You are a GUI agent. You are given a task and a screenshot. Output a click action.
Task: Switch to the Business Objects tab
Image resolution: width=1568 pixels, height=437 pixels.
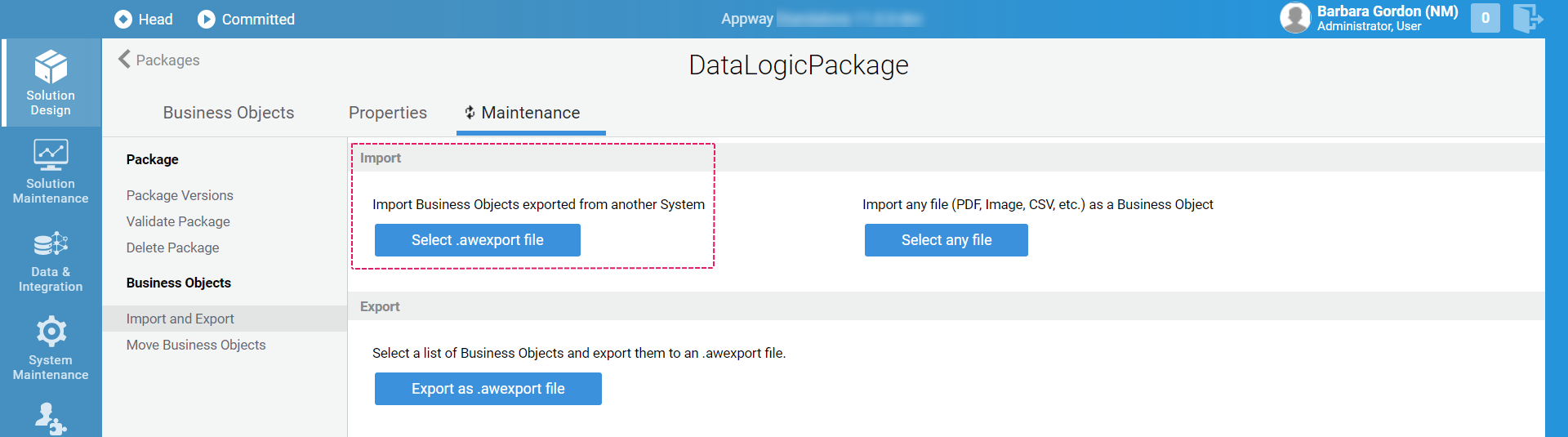coord(229,113)
